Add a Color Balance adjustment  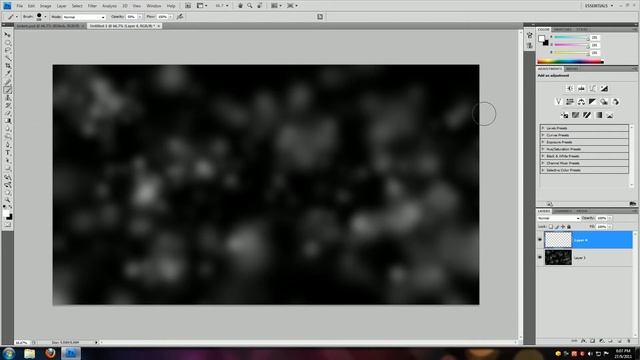[x=581, y=102]
